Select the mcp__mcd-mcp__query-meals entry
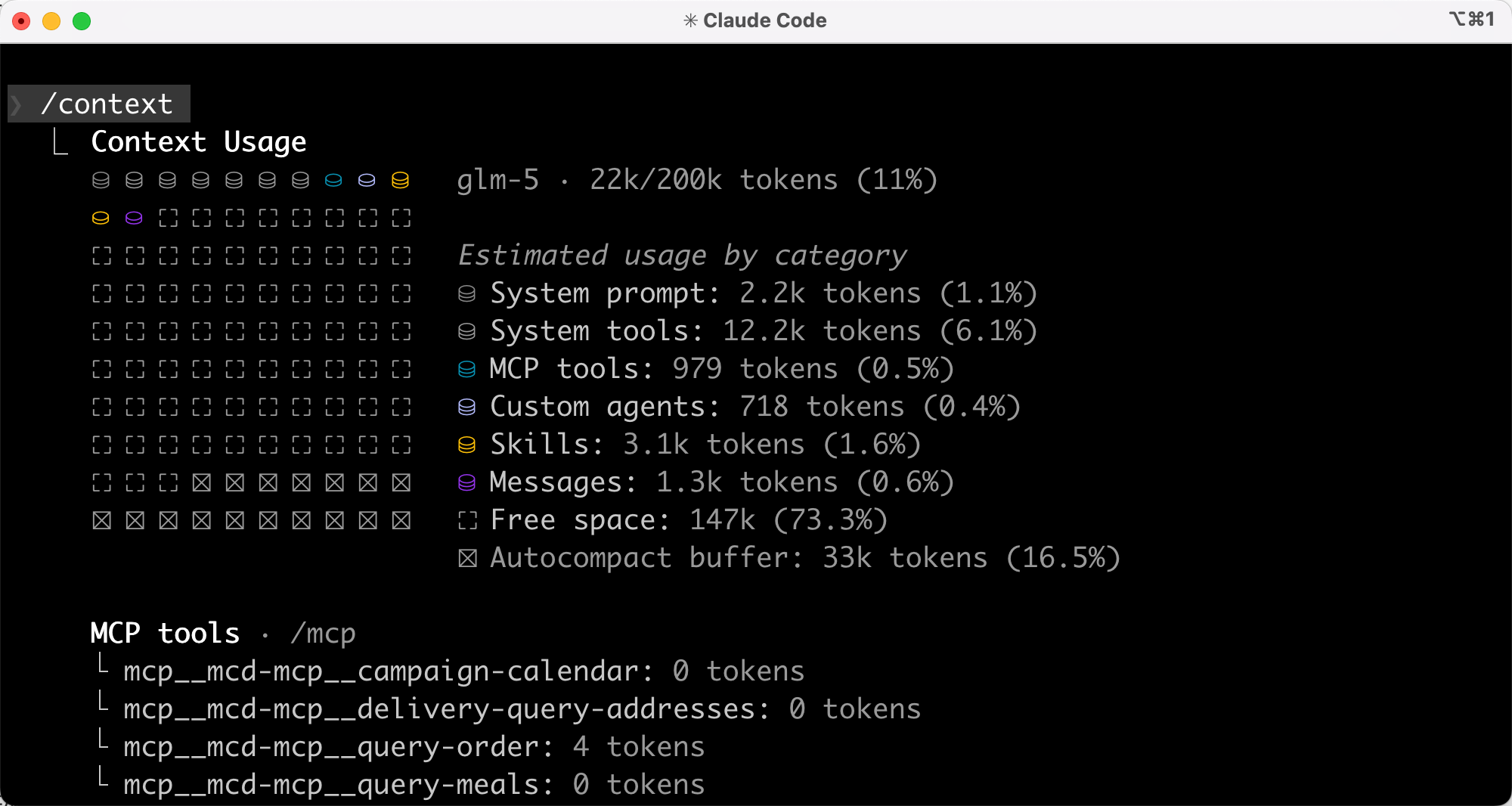Viewport: 1512px width, 806px height. pos(338,785)
